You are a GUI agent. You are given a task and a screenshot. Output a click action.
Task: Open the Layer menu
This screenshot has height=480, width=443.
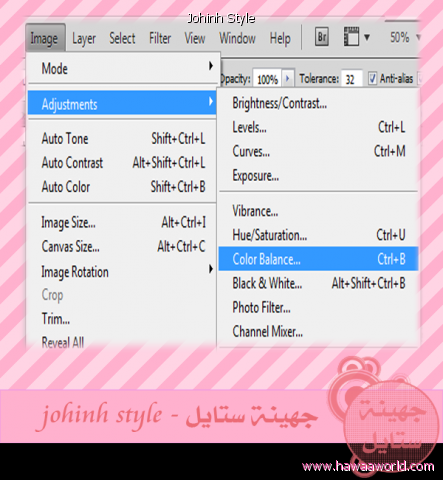click(84, 39)
